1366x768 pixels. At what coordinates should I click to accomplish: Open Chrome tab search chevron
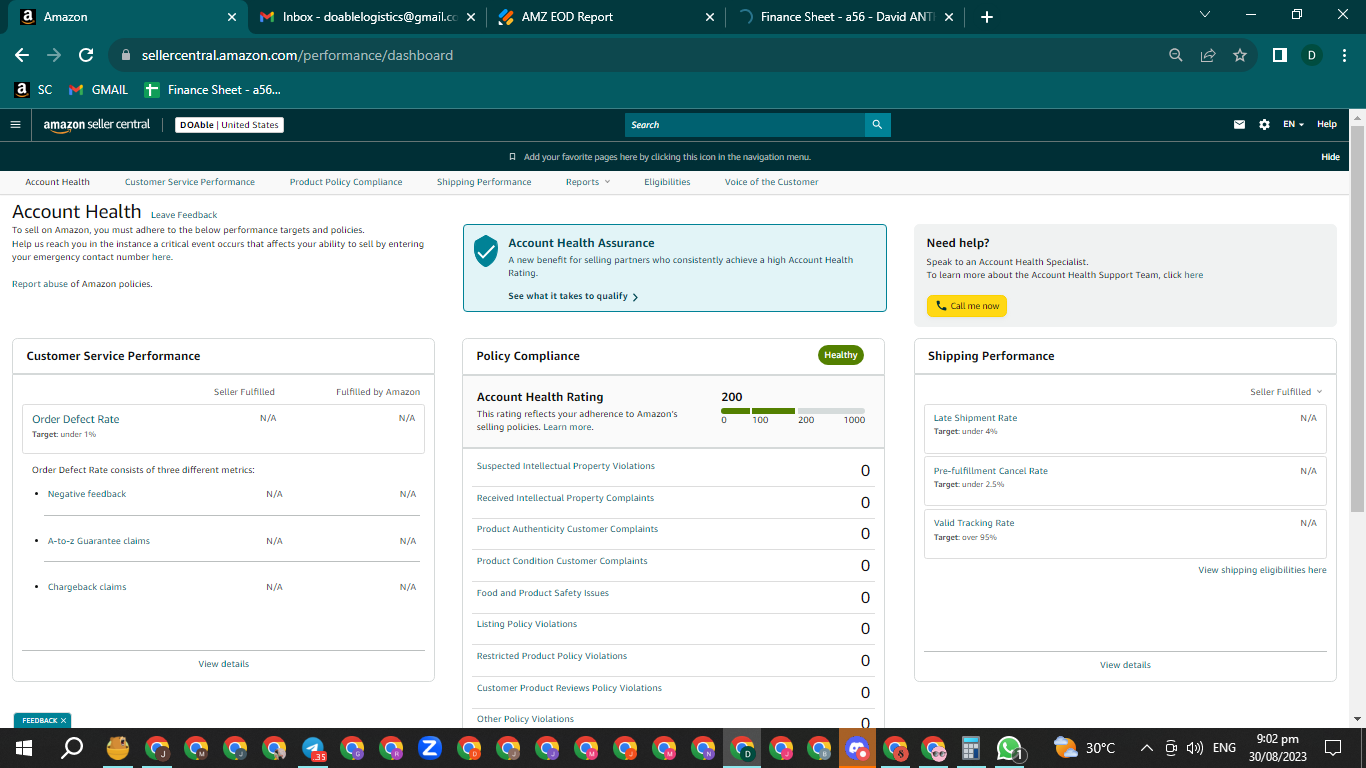[x=1204, y=15]
